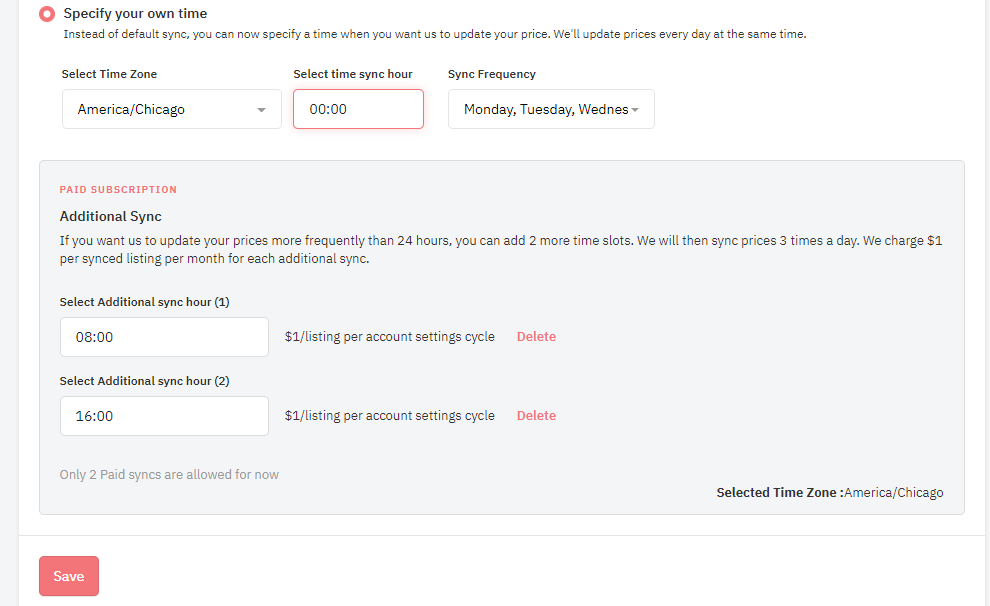Click the 'Select Time Zone' field label
The image size is (990, 606).
[109, 74]
